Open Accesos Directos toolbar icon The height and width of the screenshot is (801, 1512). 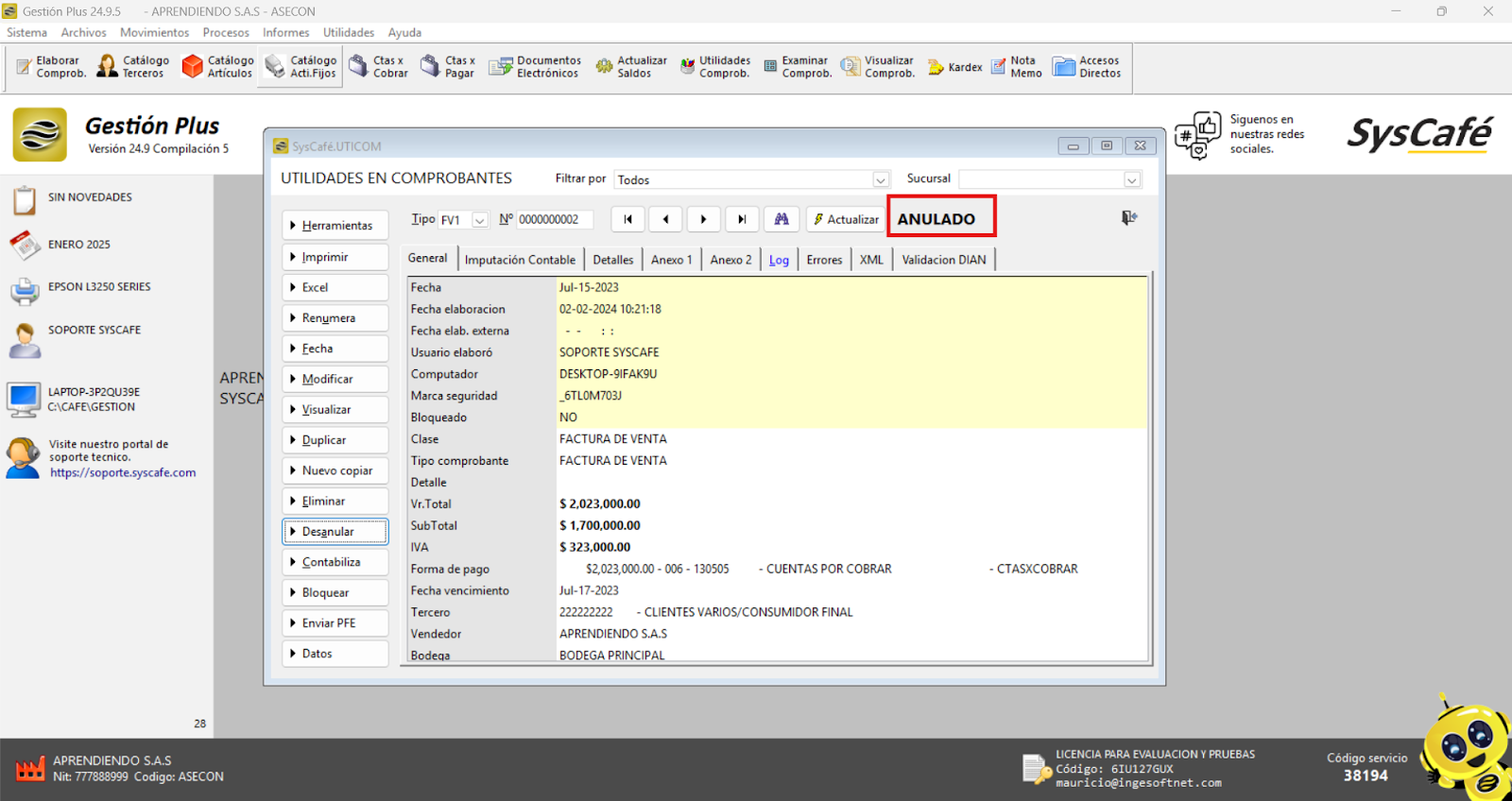tap(1087, 67)
